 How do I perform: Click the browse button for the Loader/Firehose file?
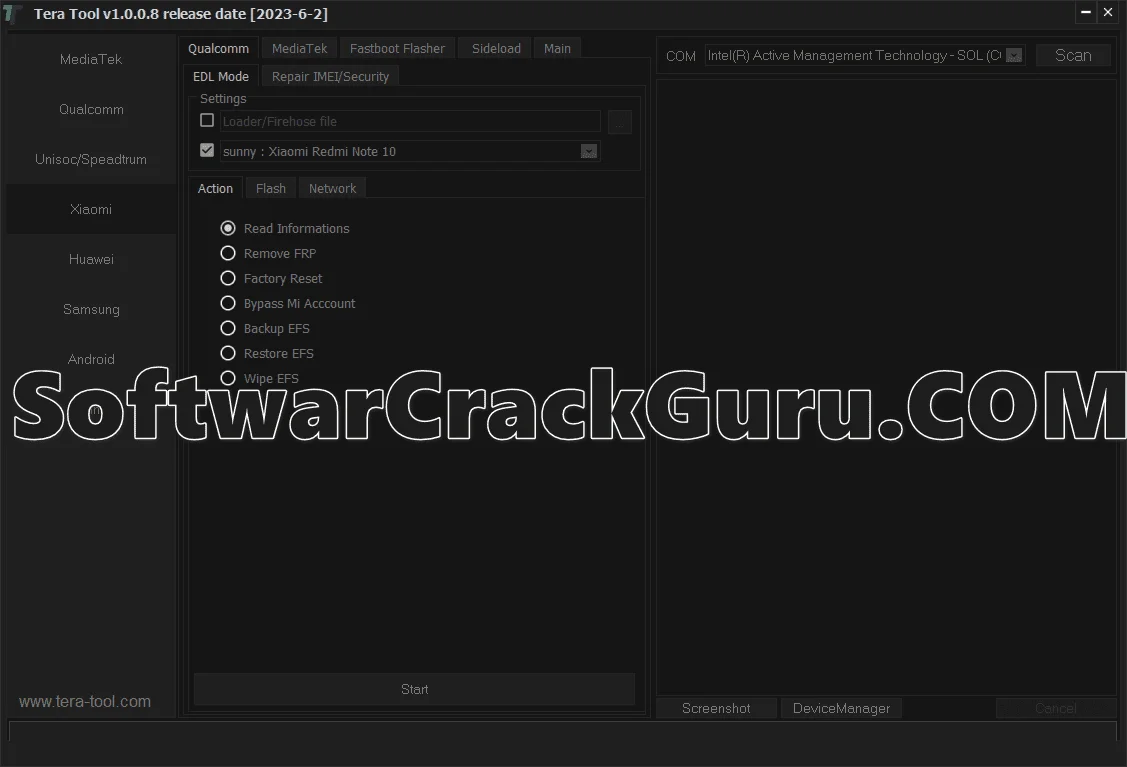click(x=620, y=122)
